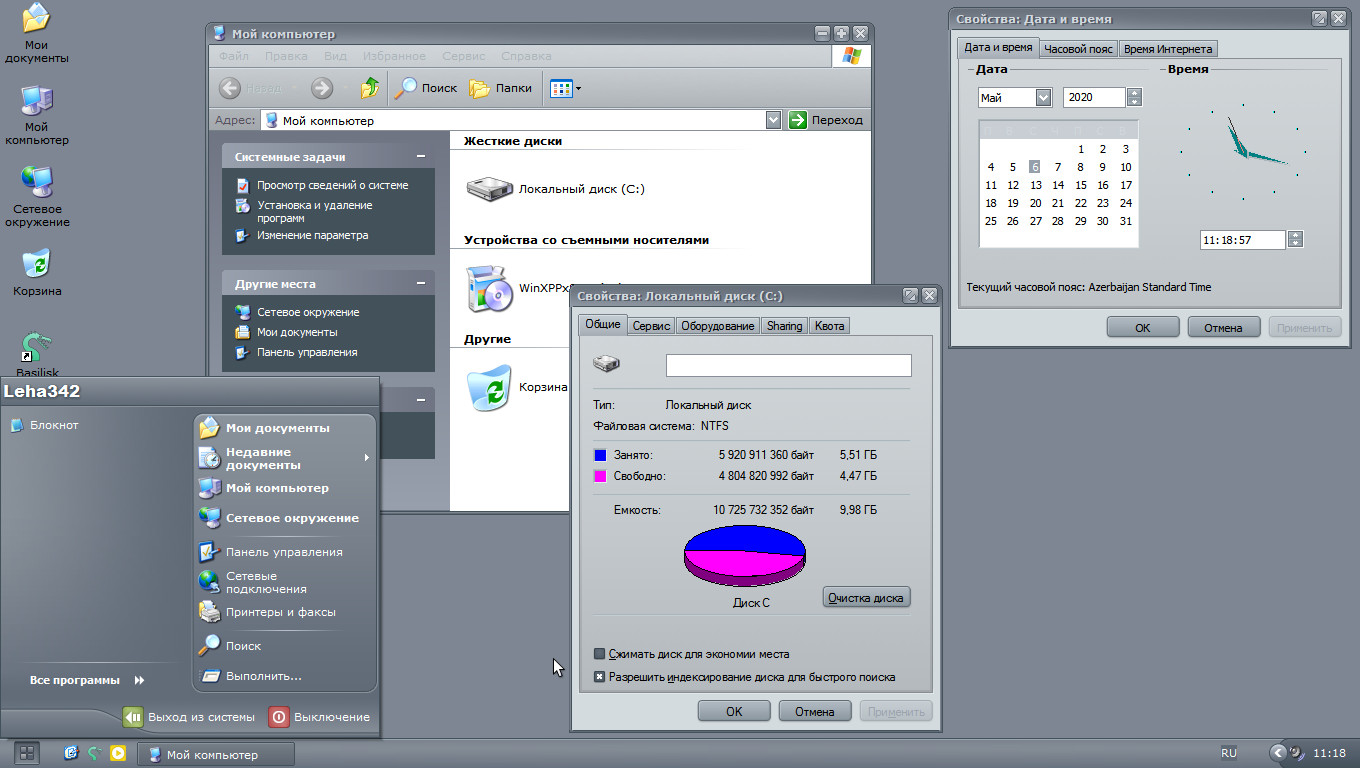Open Просмотр сведений о системе link

pyautogui.click(x=332, y=185)
